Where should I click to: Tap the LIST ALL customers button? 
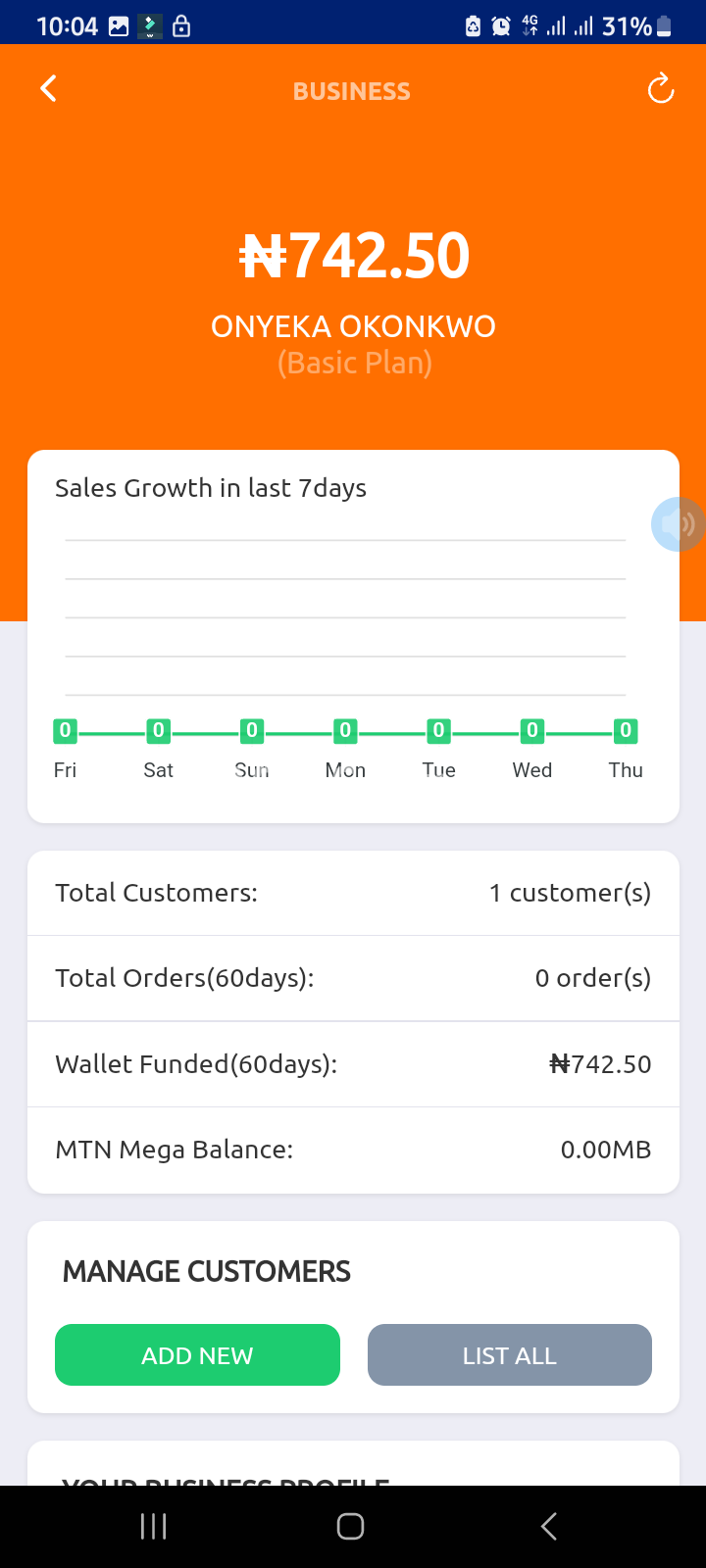pos(510,1354)
